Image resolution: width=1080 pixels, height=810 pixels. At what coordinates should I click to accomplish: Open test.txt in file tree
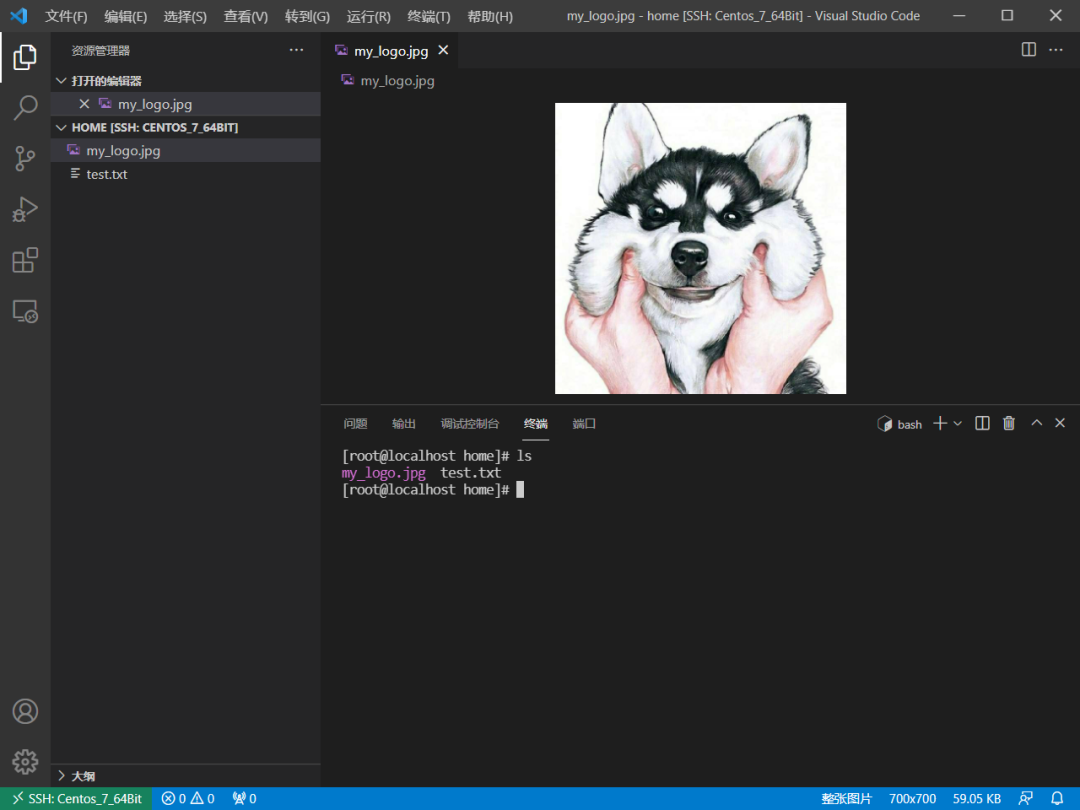coord(186,174)
